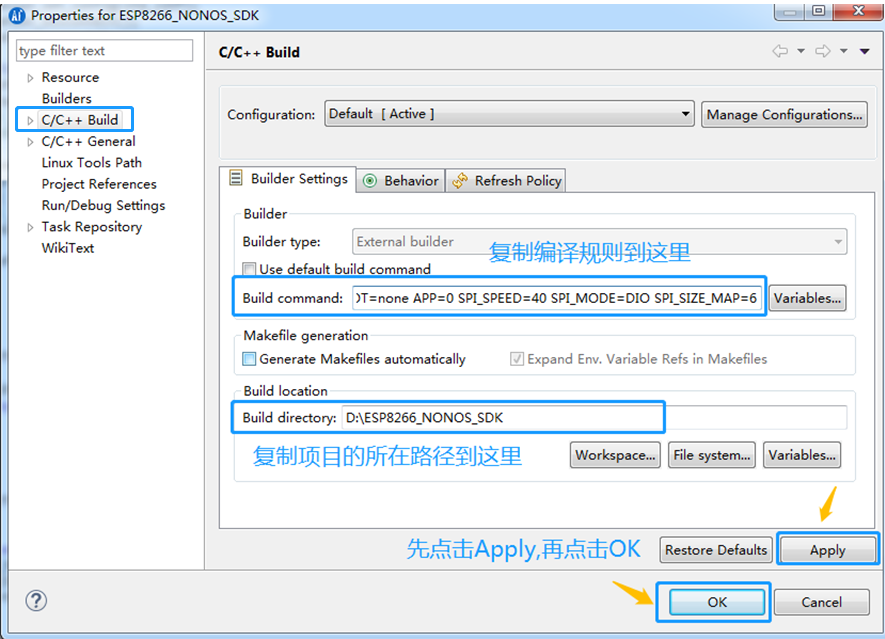Image resolution: width=885 pixels, height=639 pixels.
Task: Open the Configuration dropdown
Action: point(509,114)
